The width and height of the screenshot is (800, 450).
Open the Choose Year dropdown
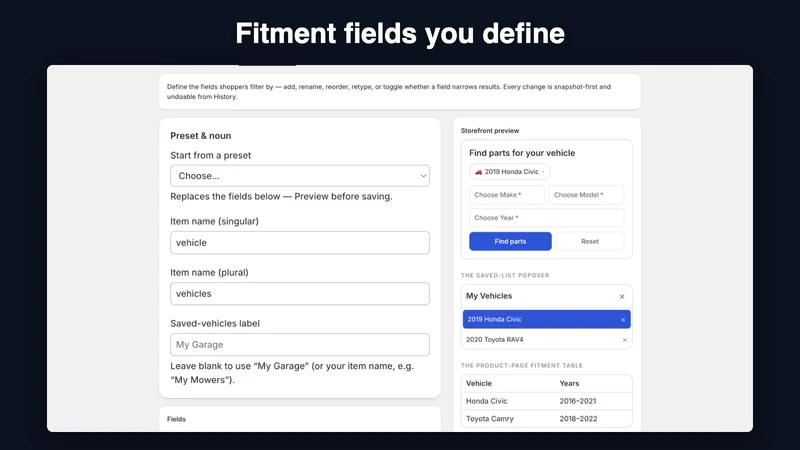(546, 218)
